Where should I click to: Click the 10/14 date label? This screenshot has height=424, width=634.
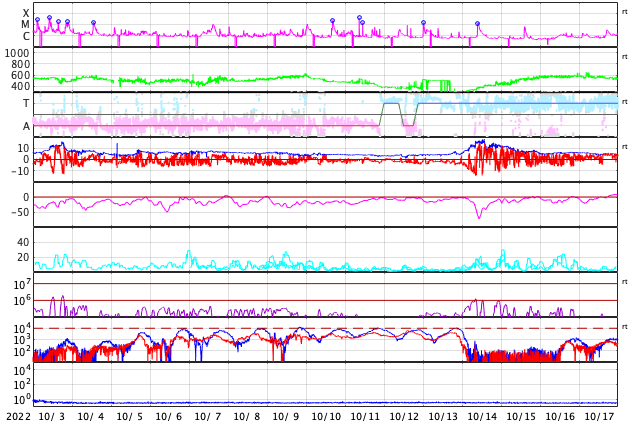[x=482, y=416]
